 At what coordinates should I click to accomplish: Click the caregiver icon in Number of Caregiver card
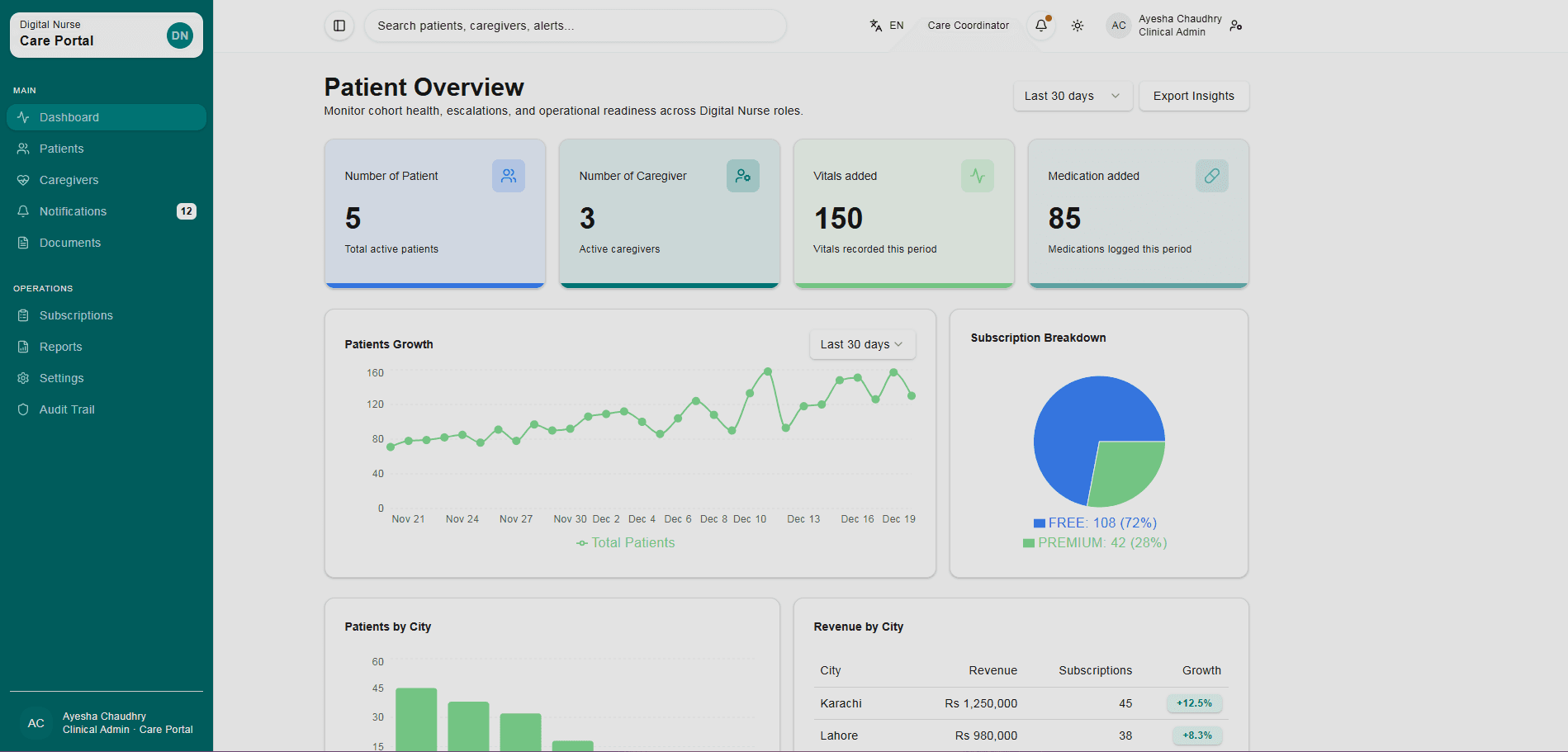(743, 176)
